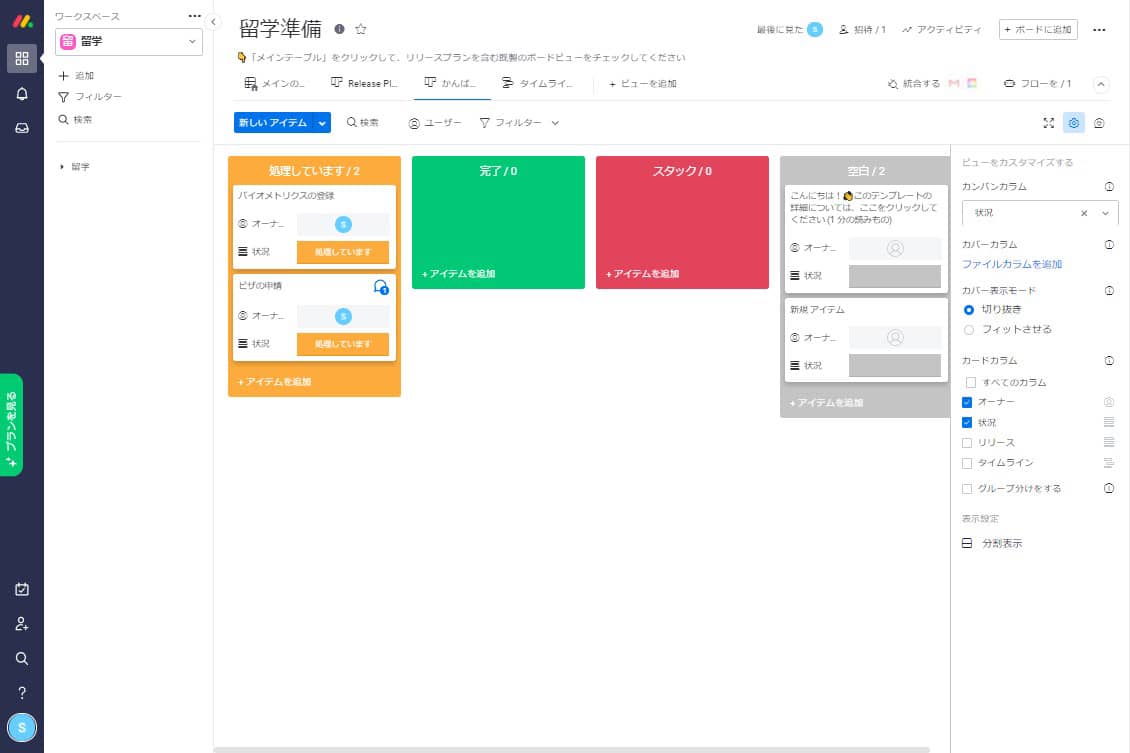The width and height of the screenshot is (1130, 753).
Task: Open My Work calendar-check icon
Action: (22, 589)
